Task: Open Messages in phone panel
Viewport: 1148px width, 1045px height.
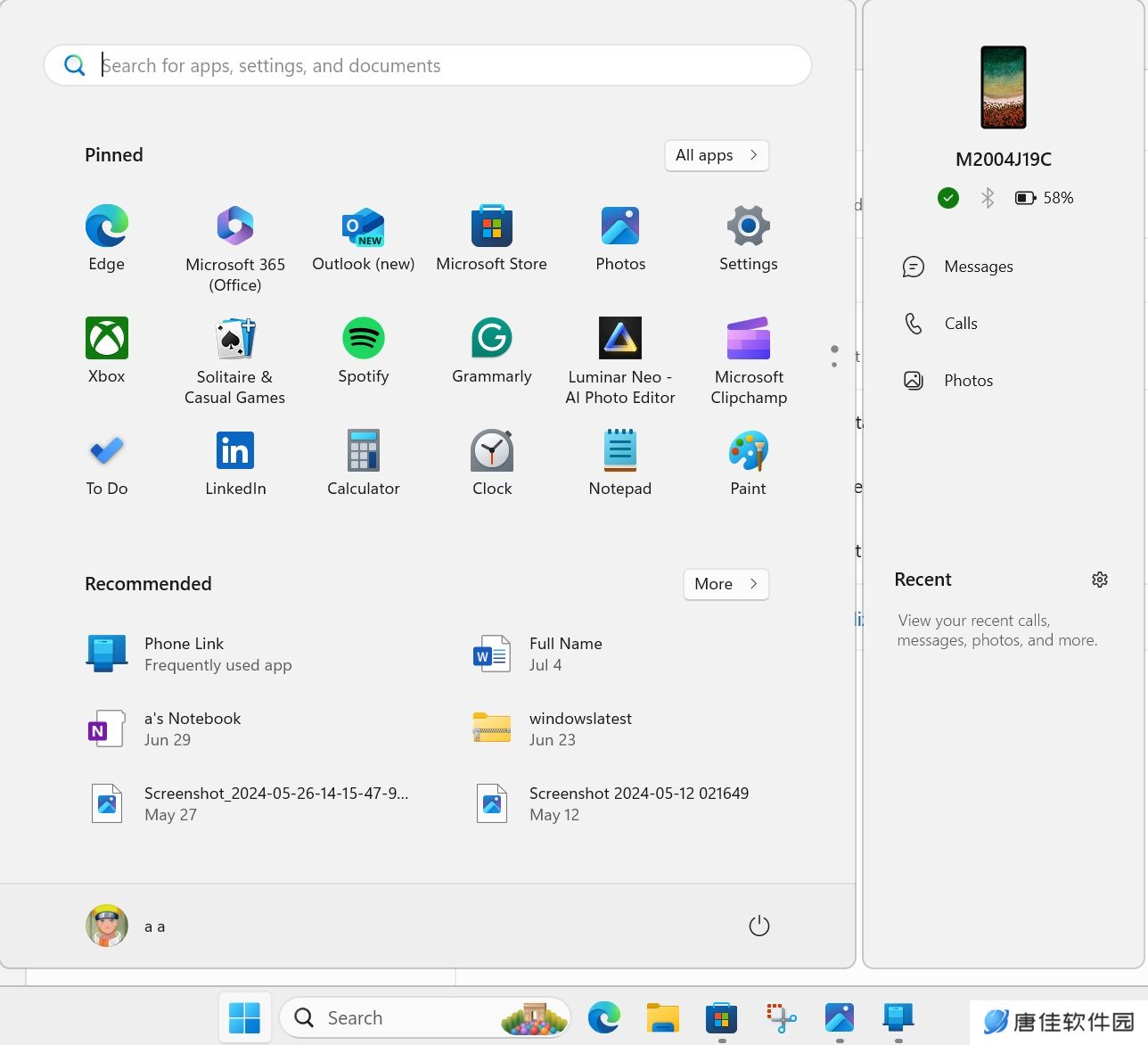Action: [958, 267]
